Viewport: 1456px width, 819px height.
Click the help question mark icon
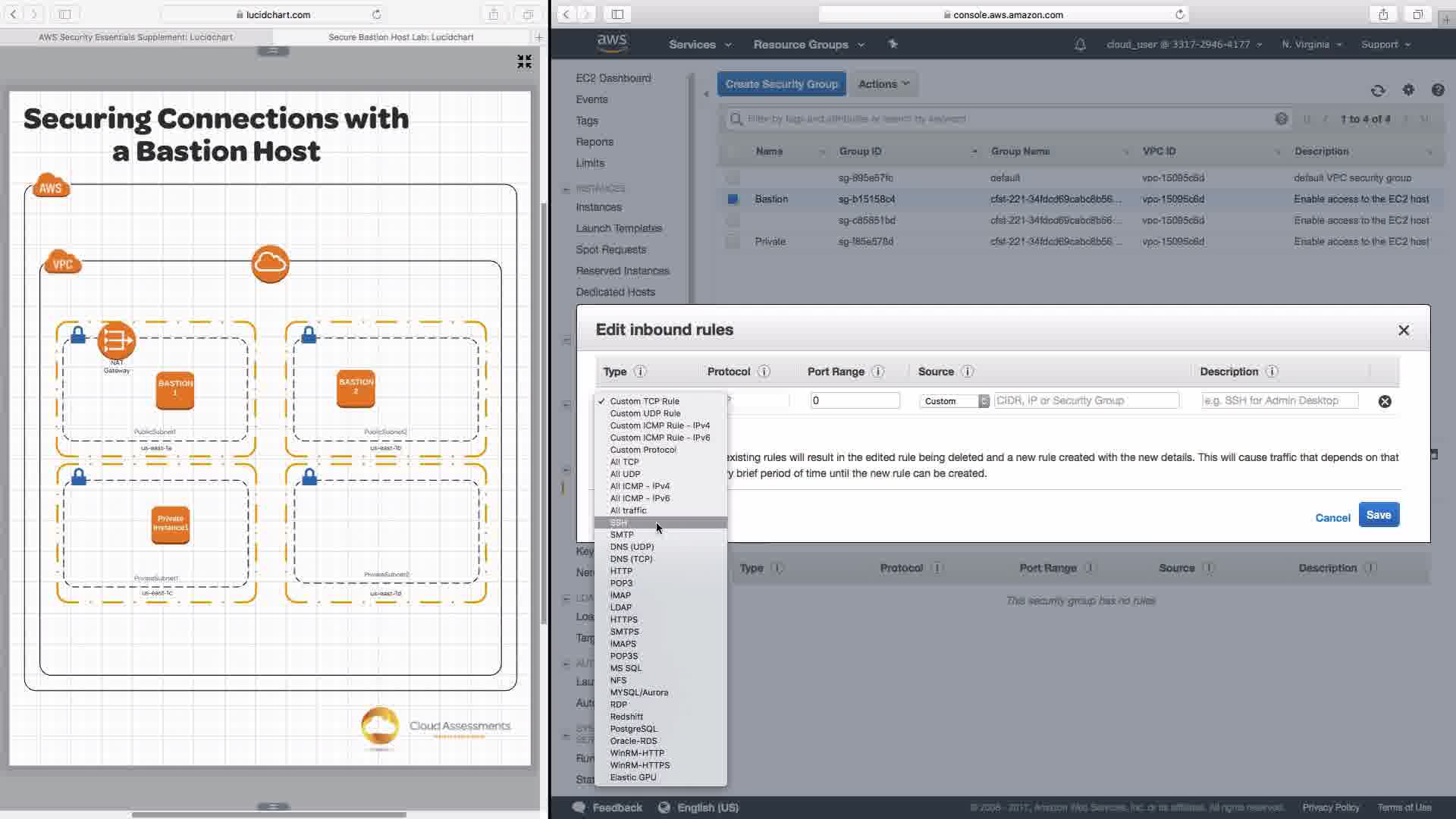click(x=1438, y=90)
